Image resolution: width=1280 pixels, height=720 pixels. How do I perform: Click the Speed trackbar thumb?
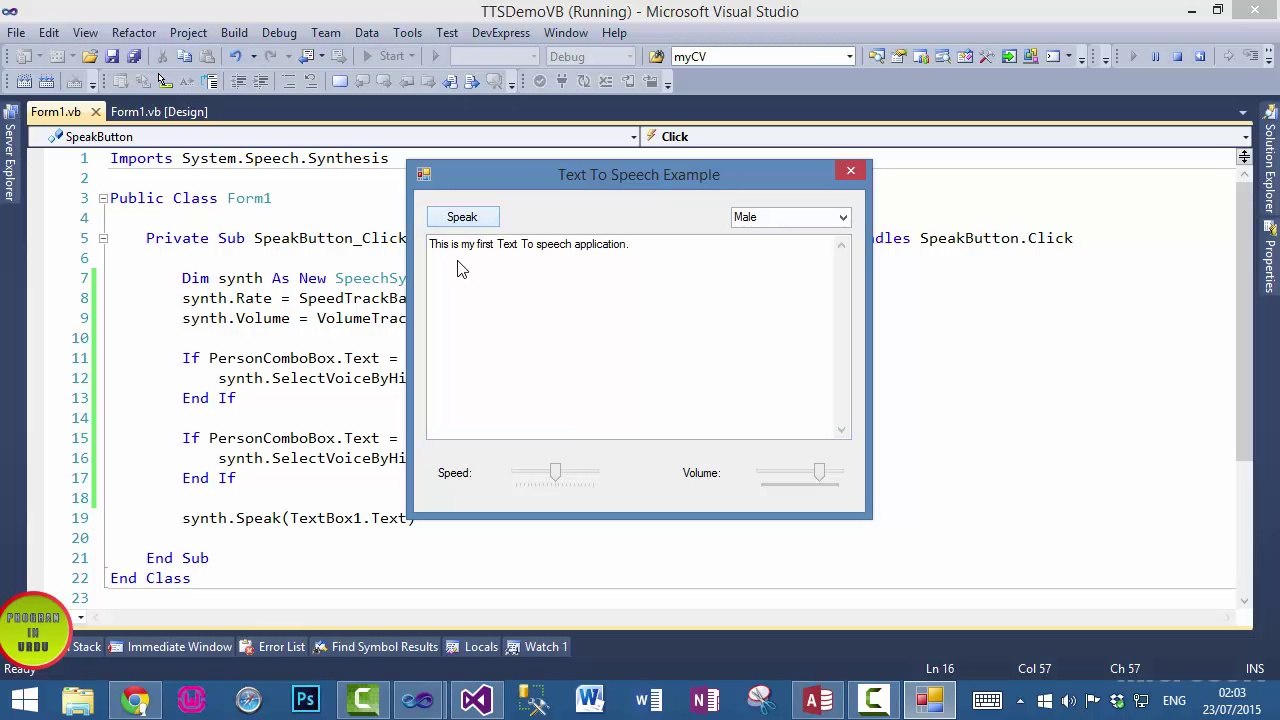pos(555,472)
